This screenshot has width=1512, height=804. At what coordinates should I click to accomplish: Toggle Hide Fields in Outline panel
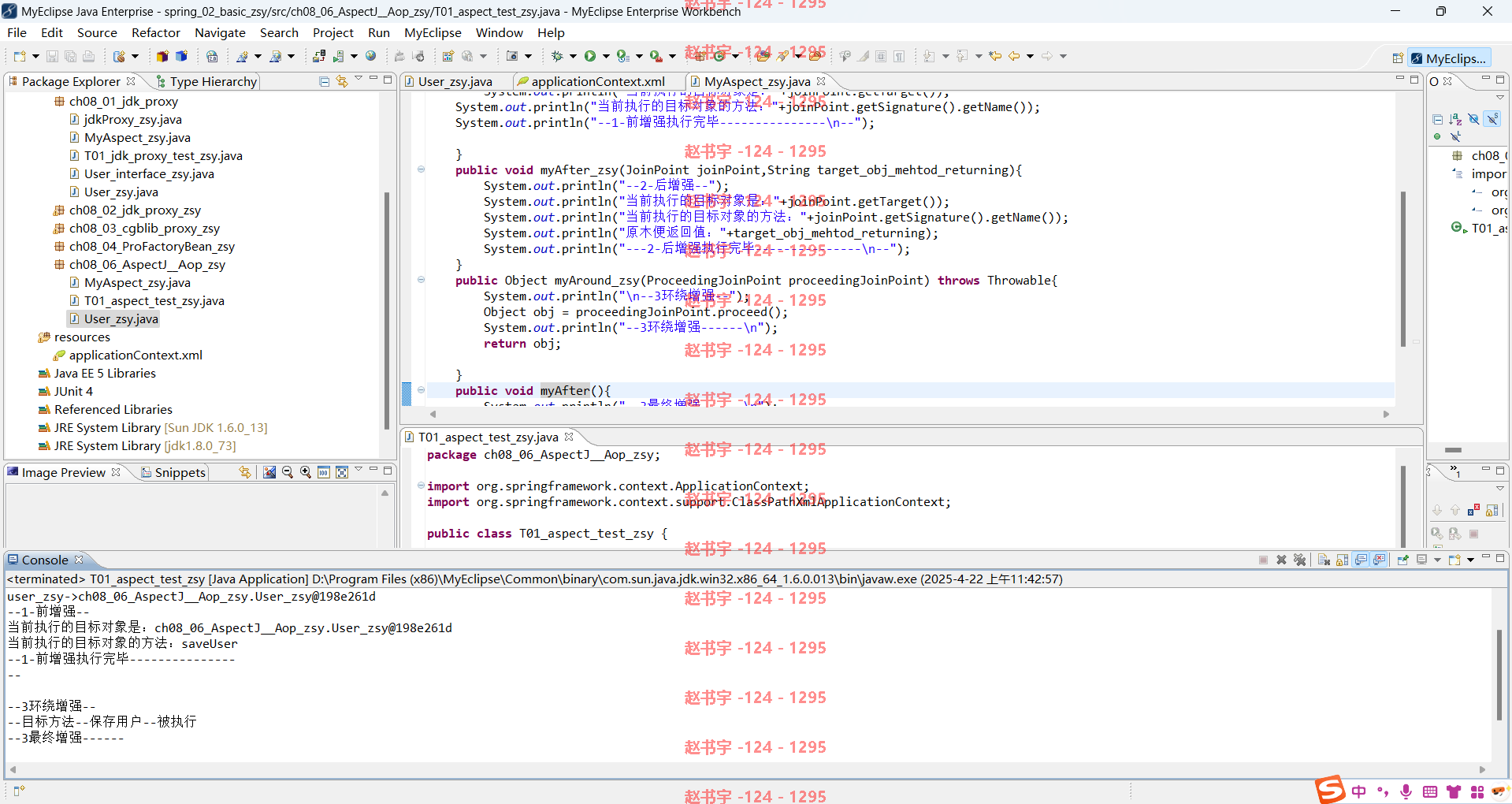coord(1473,119)
